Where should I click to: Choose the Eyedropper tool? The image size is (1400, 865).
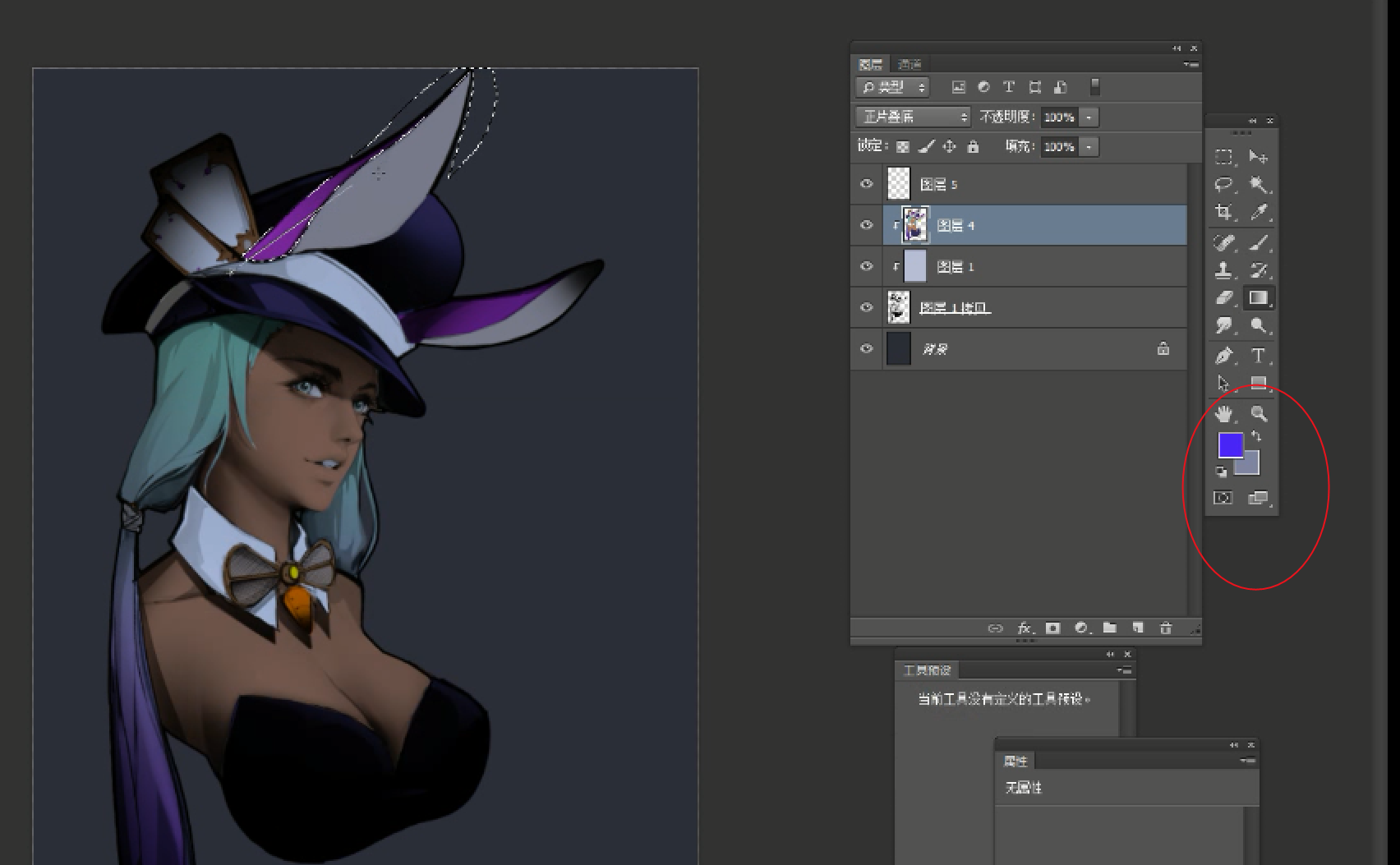point(1259,212)
